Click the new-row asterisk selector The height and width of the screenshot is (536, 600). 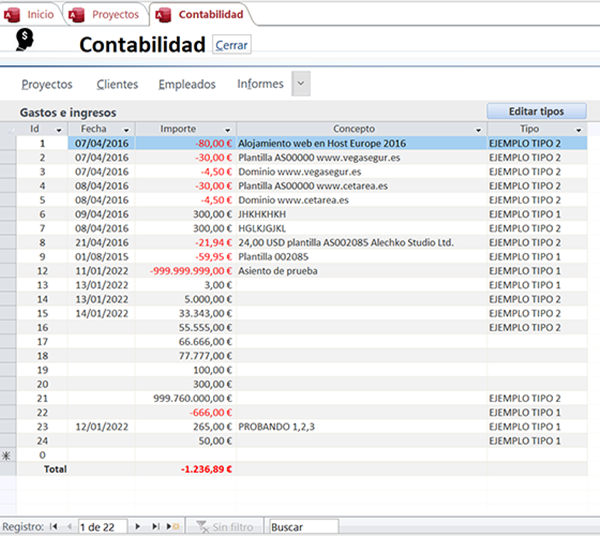(x=8, y=455)
